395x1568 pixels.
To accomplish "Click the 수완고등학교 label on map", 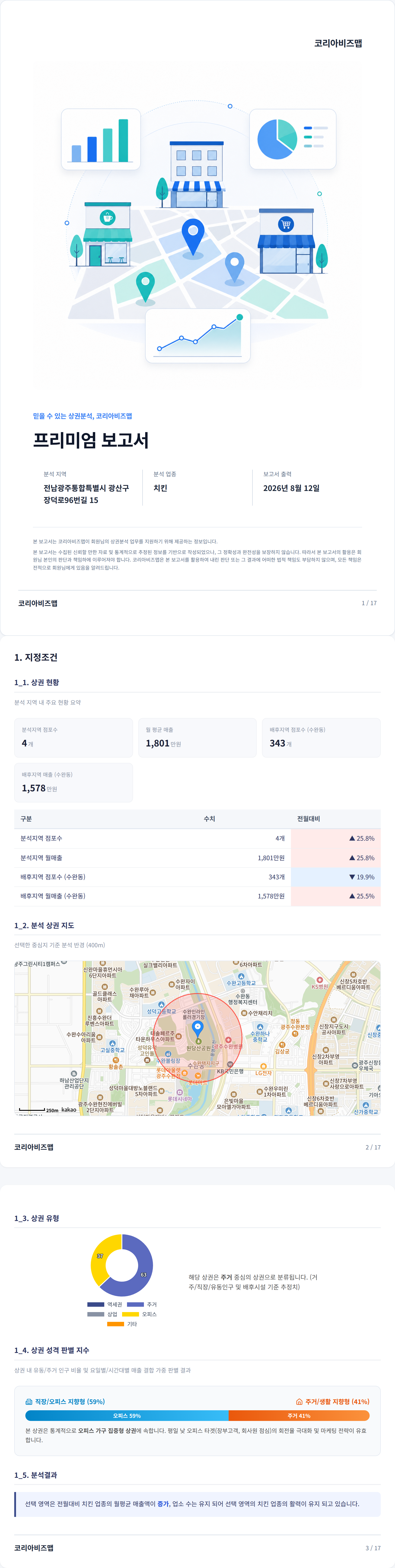I will (241, 983).
